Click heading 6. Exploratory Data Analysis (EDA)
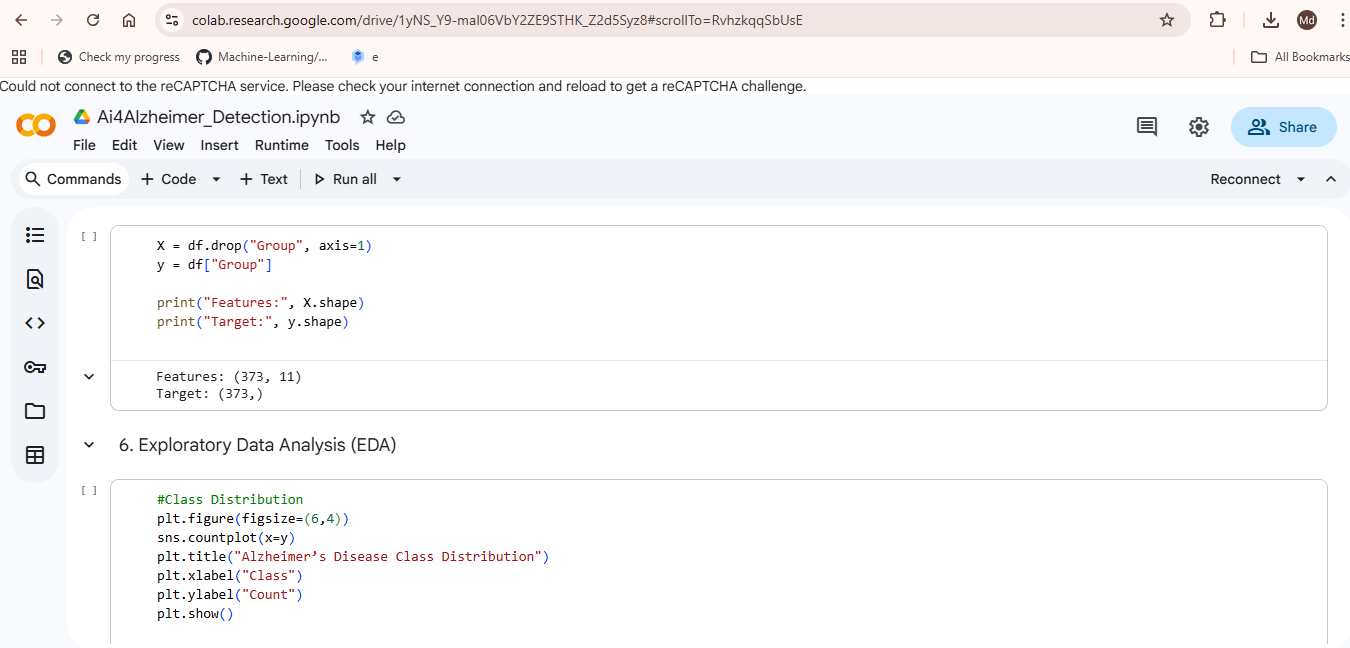 click(258, 445)
